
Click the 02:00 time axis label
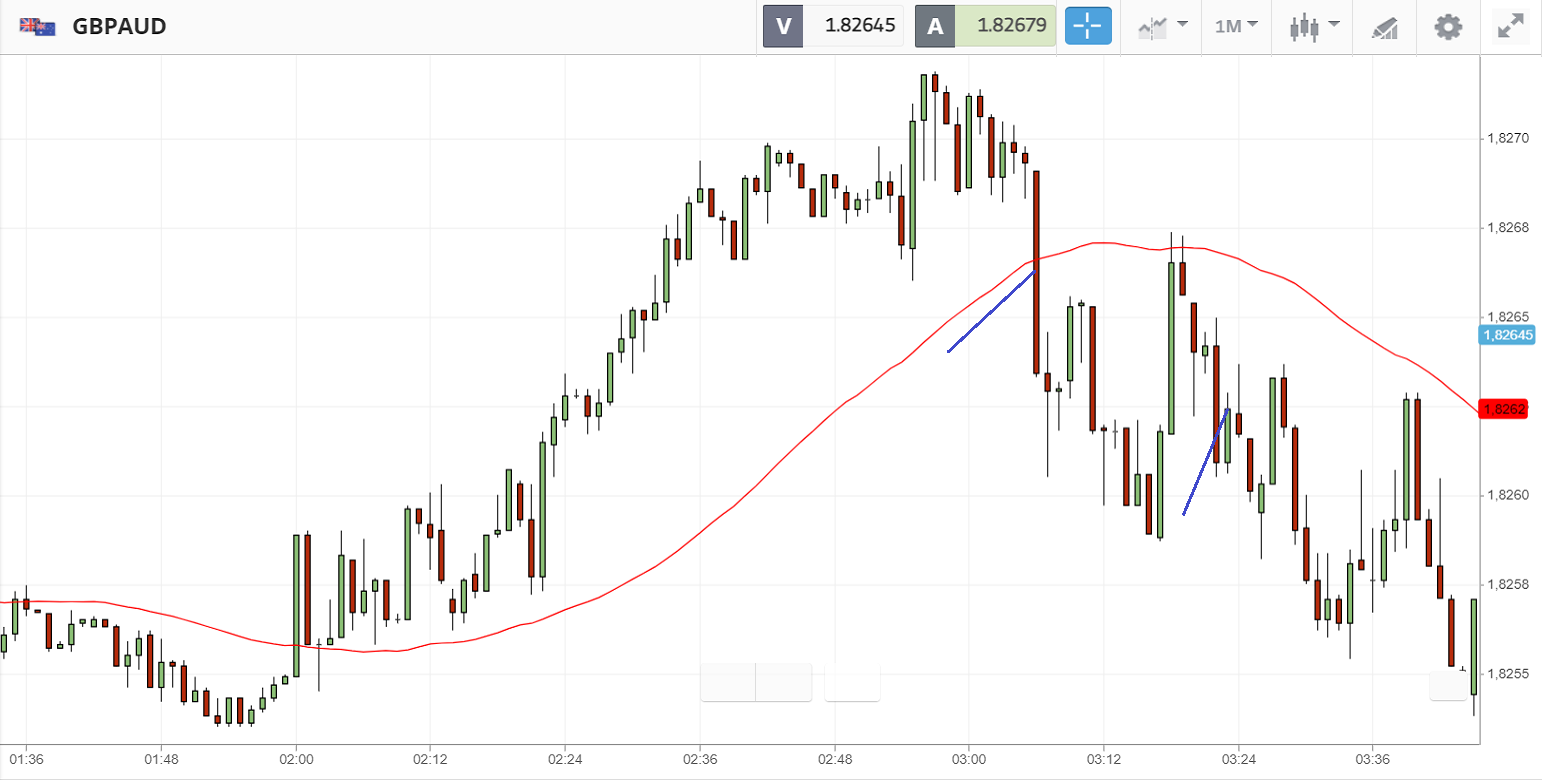[x=296, y=759]
